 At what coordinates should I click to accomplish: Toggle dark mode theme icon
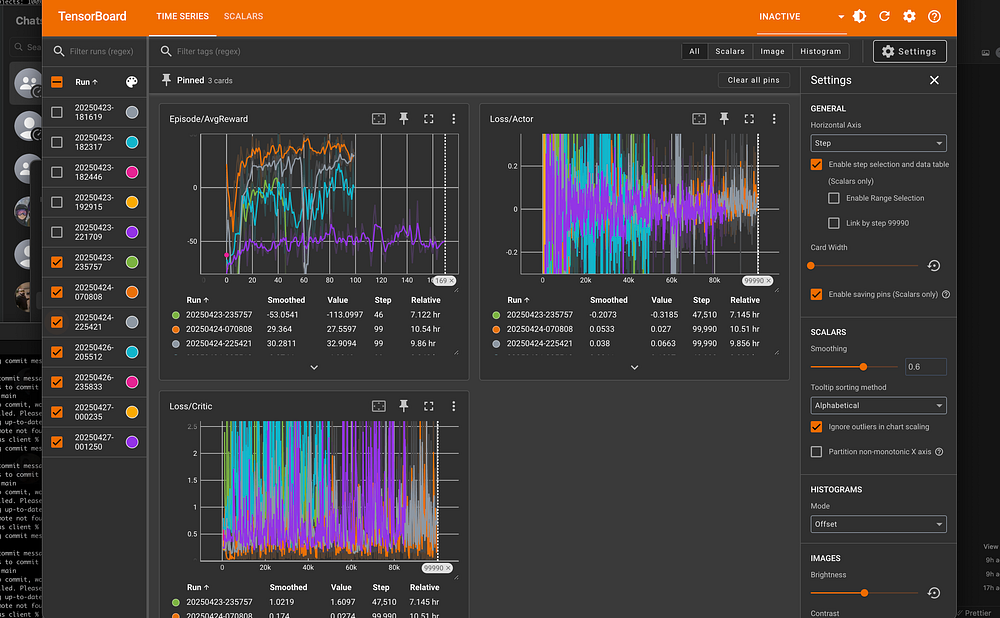tap(860, 17)
